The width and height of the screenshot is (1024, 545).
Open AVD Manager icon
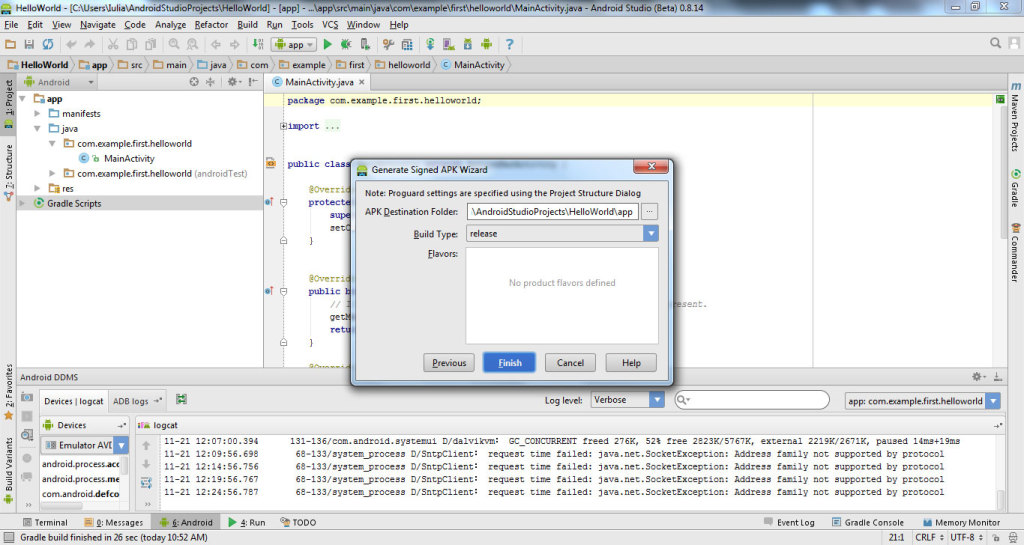[x=449, y=44]
